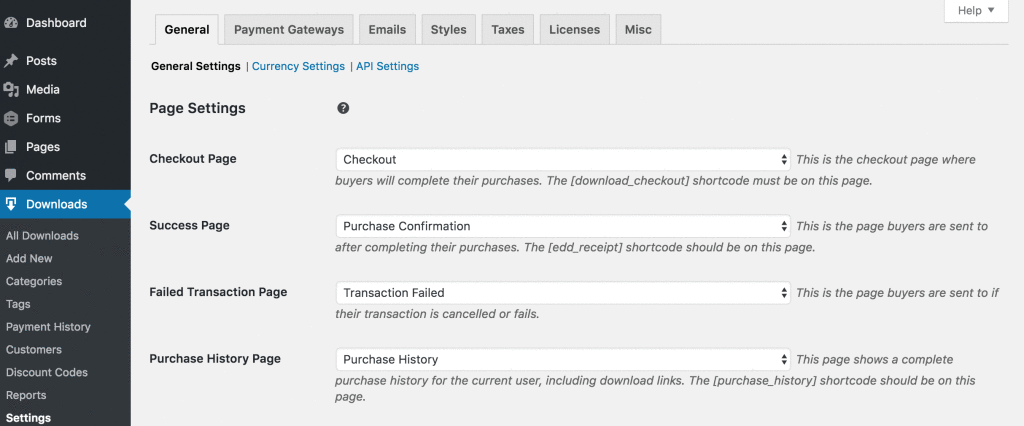This screenshot has width=1024, height=426.
Task: Open the Failed Transaction Page dropdown
Action: (x=563, y=293)
